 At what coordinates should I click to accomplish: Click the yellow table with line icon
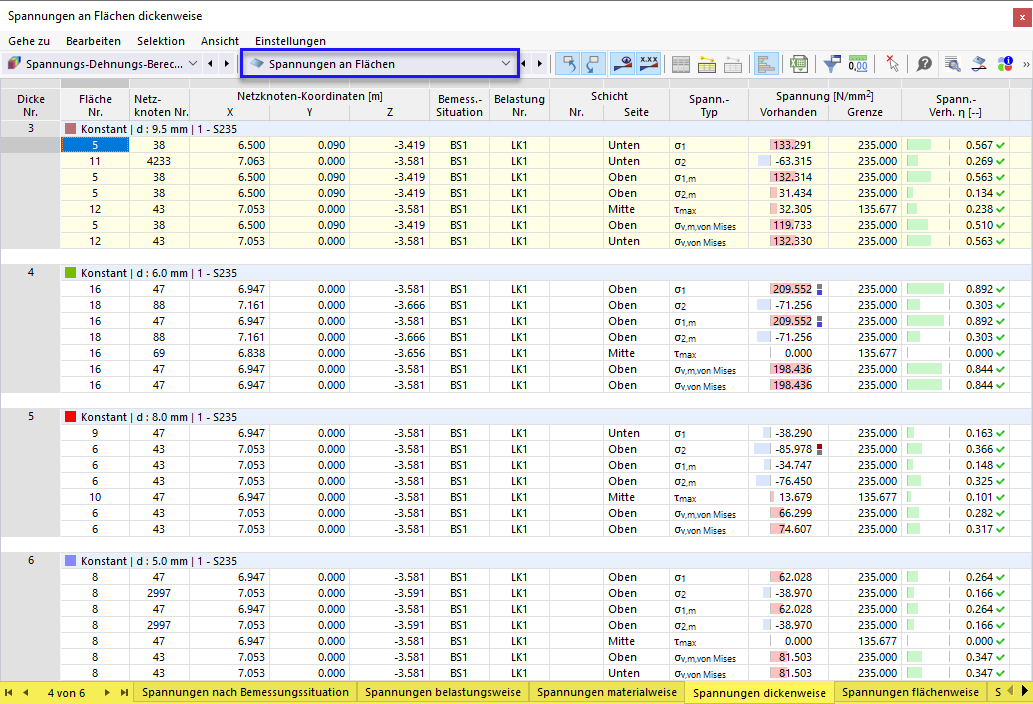(707, 64)
